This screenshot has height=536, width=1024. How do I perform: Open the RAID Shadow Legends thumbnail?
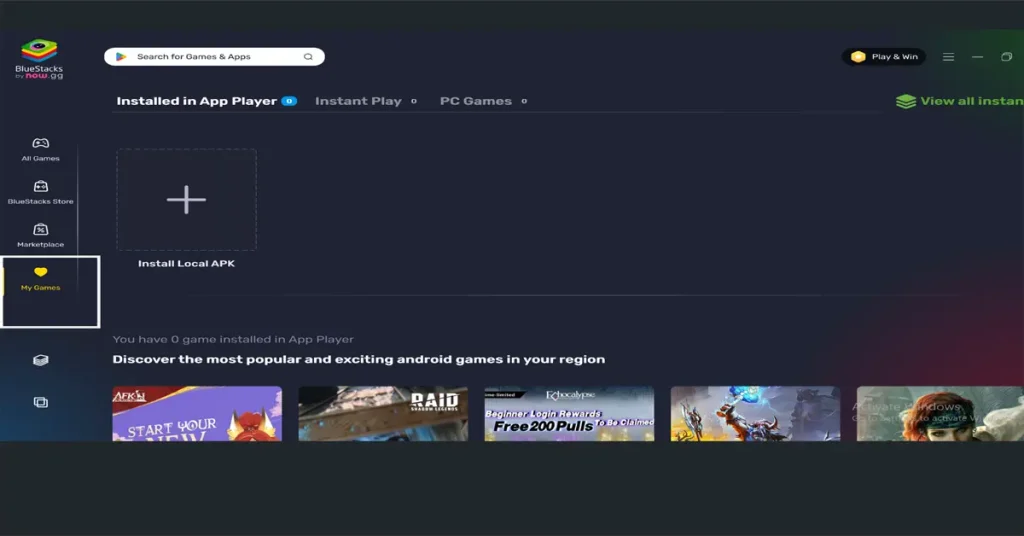[x=383, y=414]
